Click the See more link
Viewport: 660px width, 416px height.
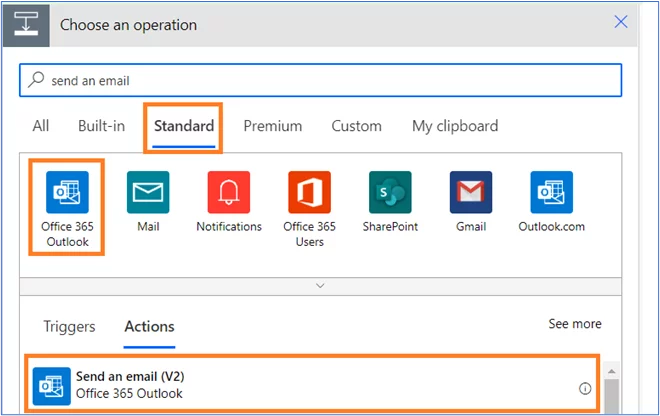[575, 324]
